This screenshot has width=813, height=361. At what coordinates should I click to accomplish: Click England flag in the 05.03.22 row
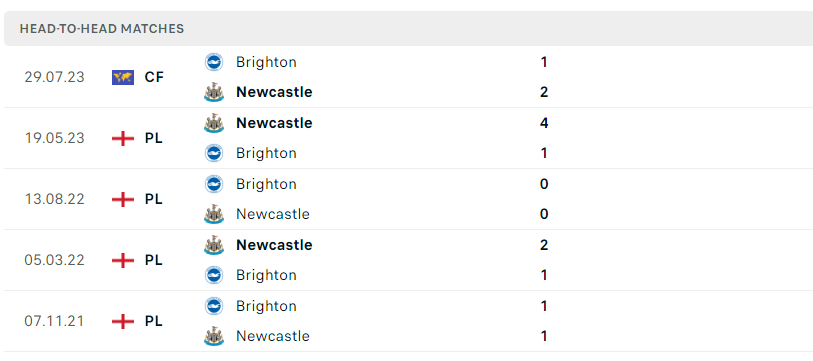[123, 260]
